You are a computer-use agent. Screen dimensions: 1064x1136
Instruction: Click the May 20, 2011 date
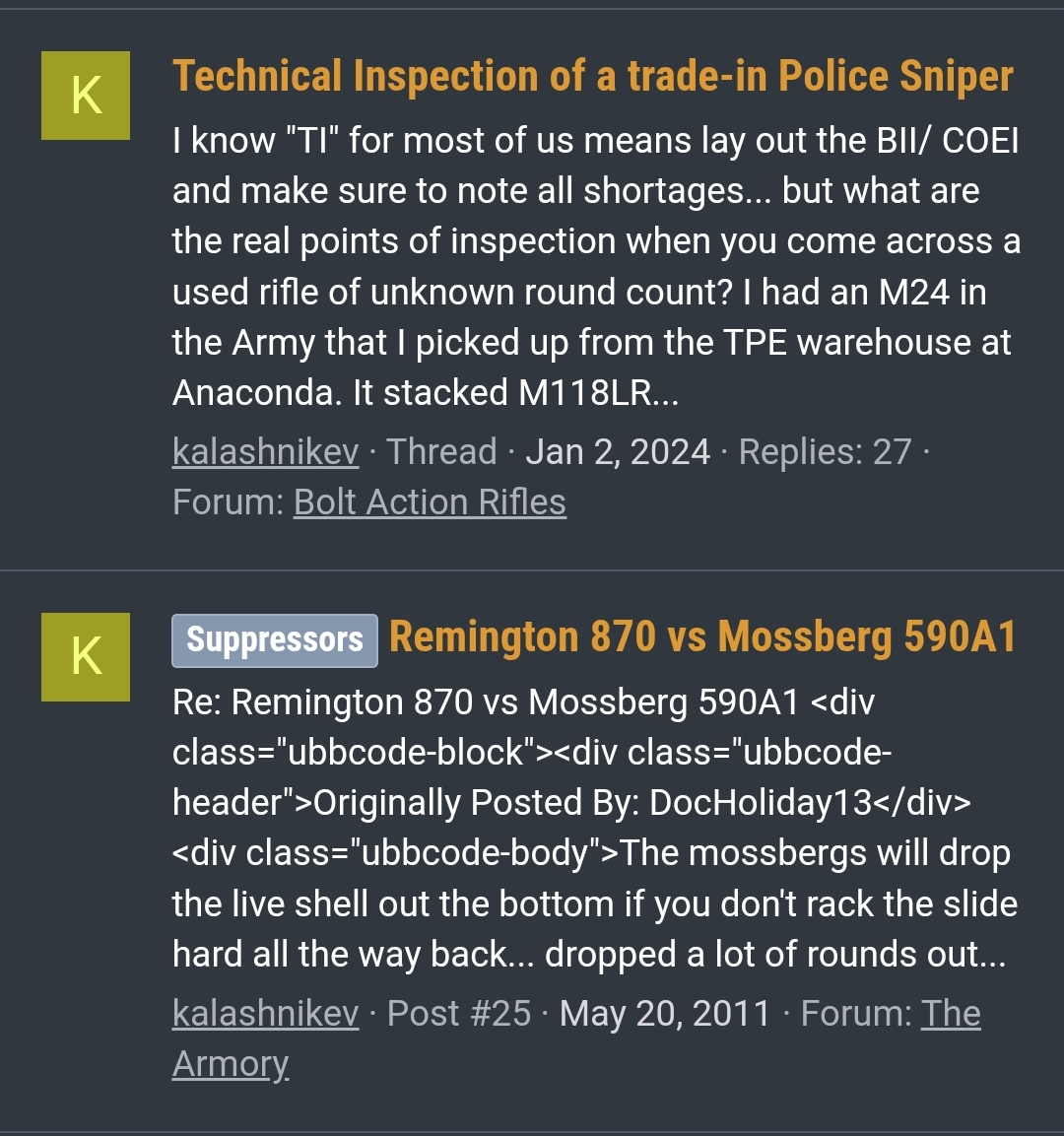click(x=665, y=1014)
